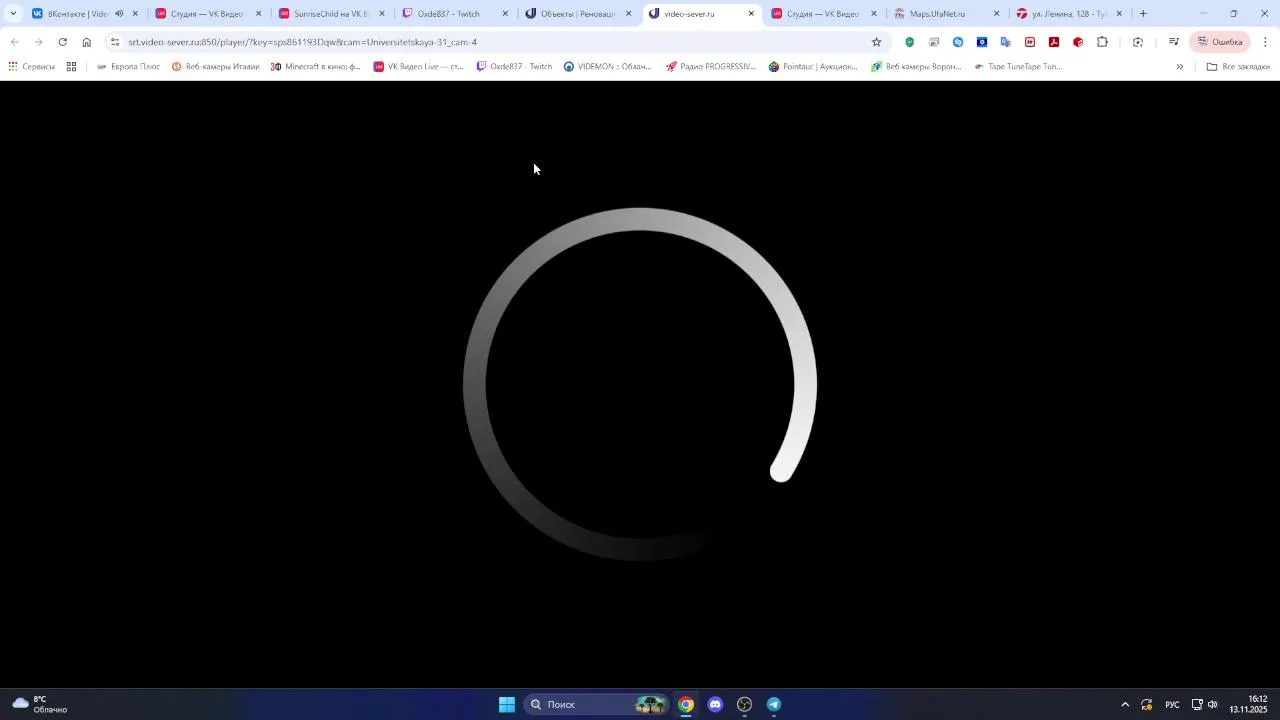Image resolution: width=1280 pixels, height=720 pixels.
Task: Click the green shield extension icon
Action: [x=910, y=42]
